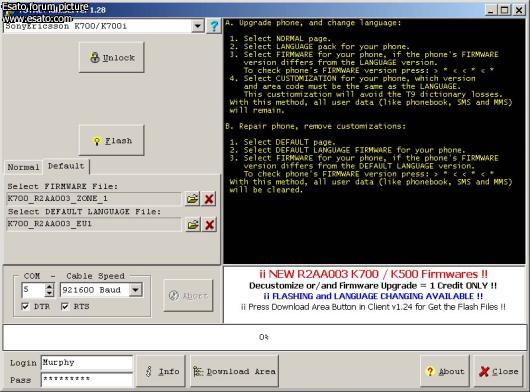This screenshot has width=530, height=392.
Task: Click the Info button
Action: [x=161, y=371]
